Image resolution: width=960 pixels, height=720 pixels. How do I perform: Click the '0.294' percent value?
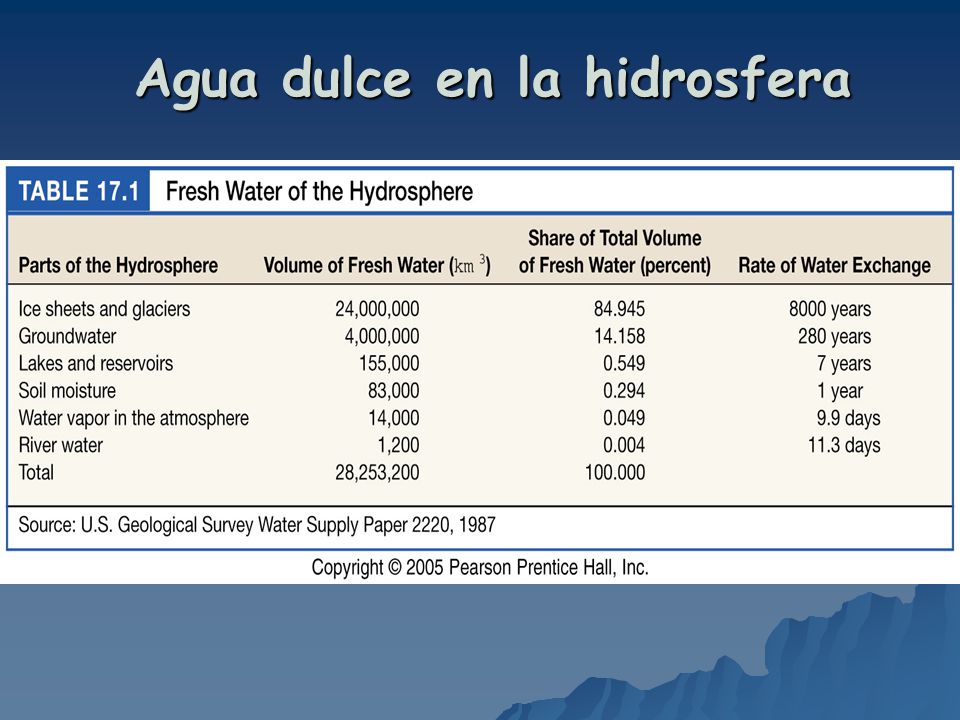tap(624, 391)
